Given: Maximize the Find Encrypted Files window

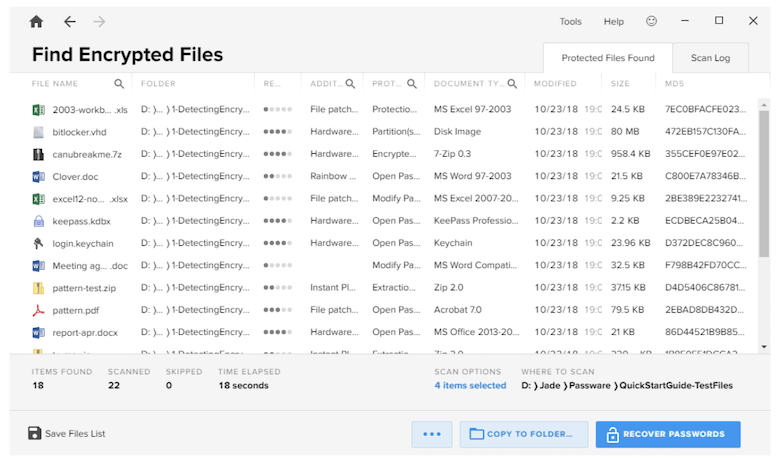Looking at the screenshot, I should point(719,20).
